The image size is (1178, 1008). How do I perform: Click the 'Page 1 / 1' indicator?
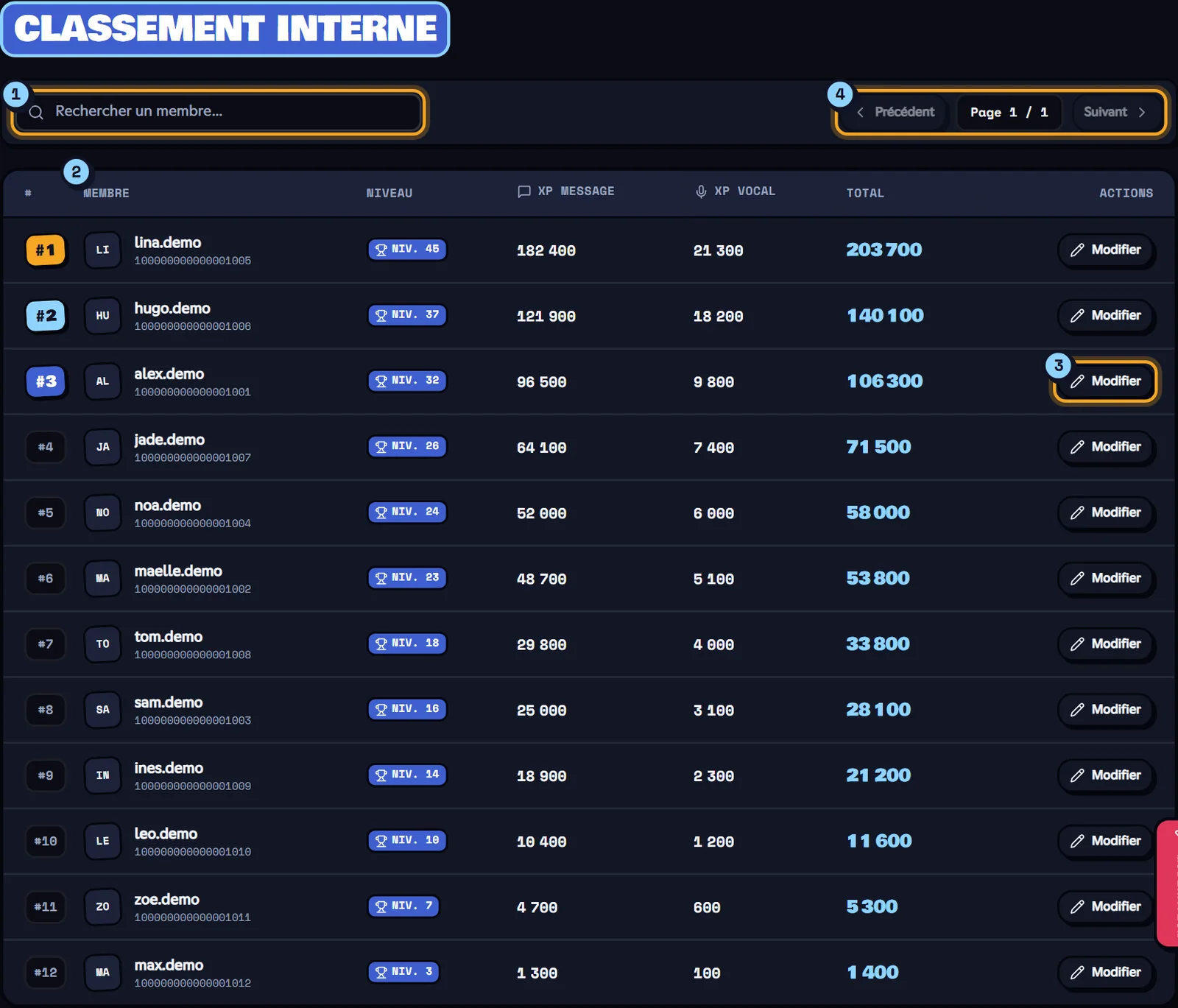click(1009, 112)
